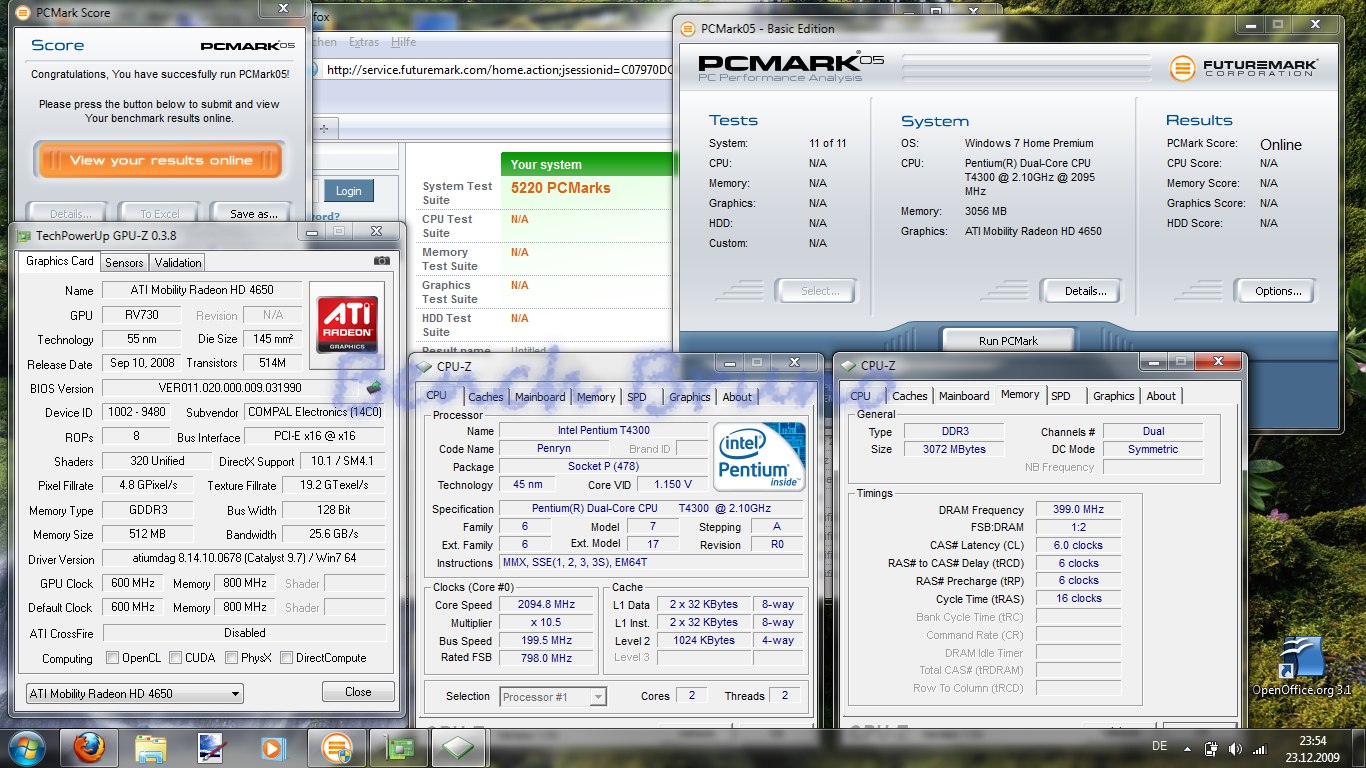Show hidden system tray icons
The width and height of the screenshot is (1366, 768).
coord(1187,747)
